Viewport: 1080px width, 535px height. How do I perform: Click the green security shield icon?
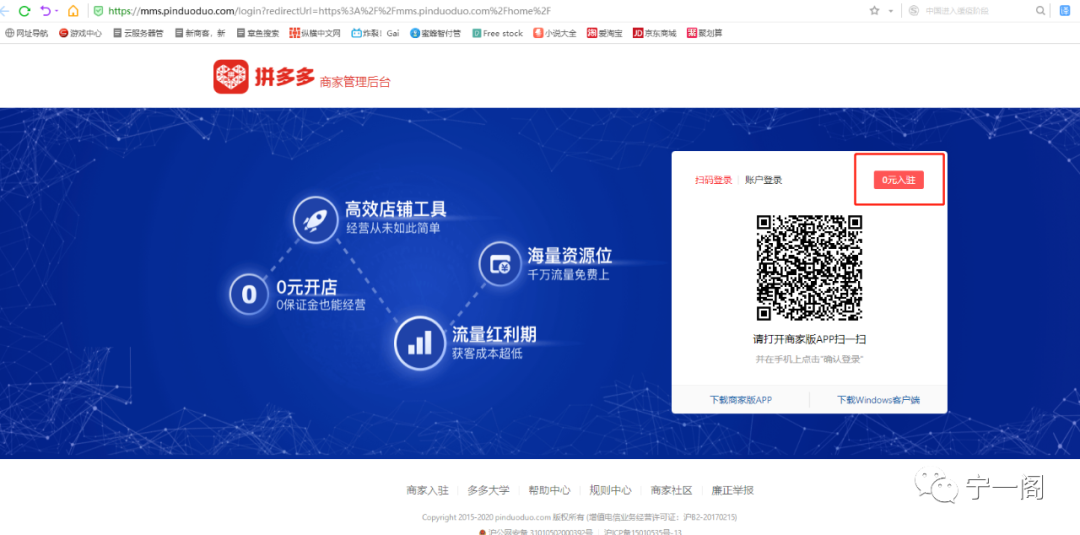click(98, 11)
